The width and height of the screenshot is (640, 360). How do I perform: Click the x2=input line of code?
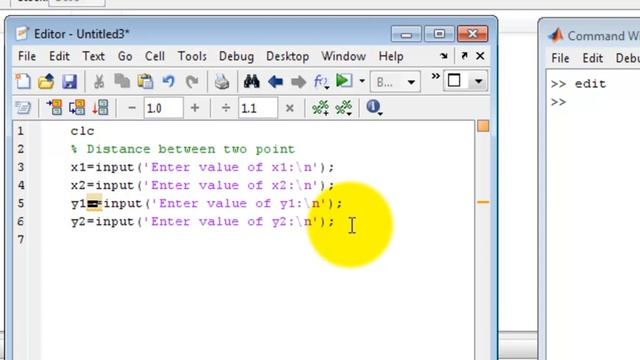(202, 185)
